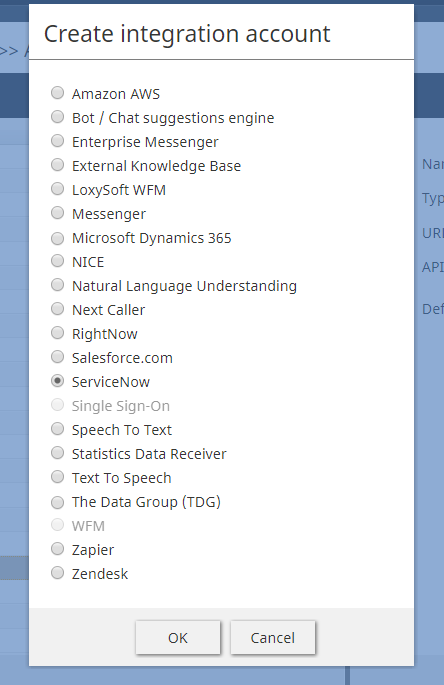Confirm selection with the OK button

(x=178, y=638)
